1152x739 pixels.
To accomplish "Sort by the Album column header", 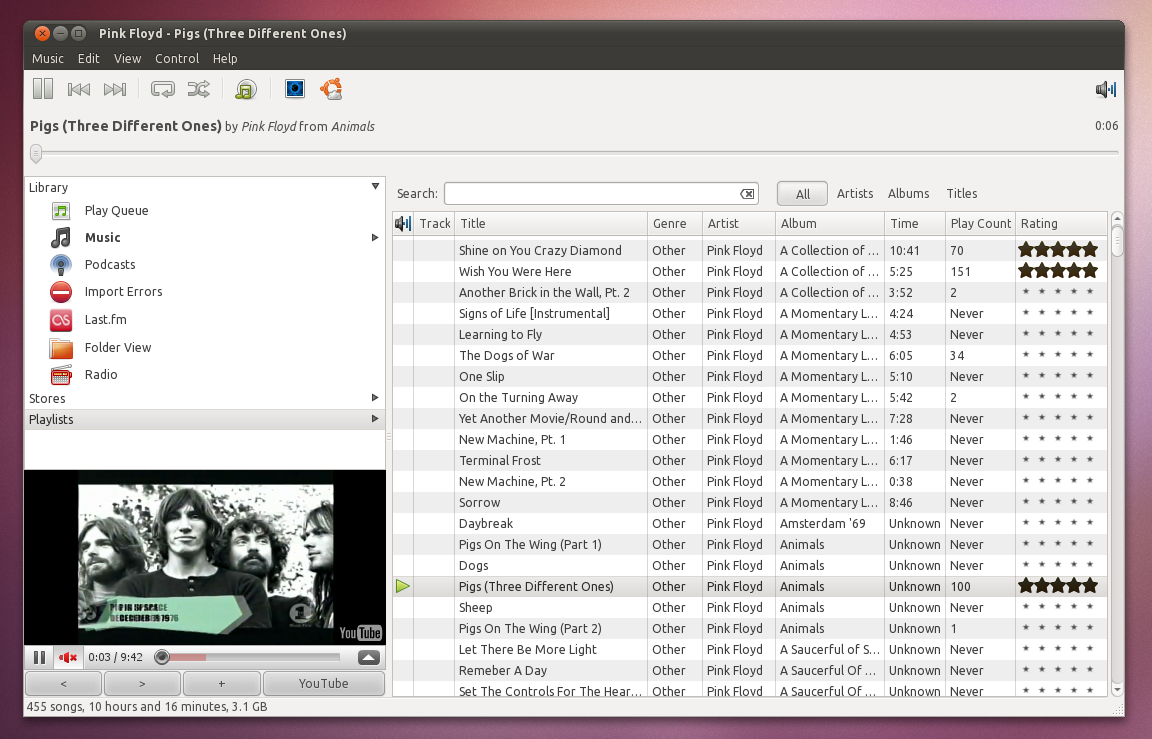I will coord(829,223).
